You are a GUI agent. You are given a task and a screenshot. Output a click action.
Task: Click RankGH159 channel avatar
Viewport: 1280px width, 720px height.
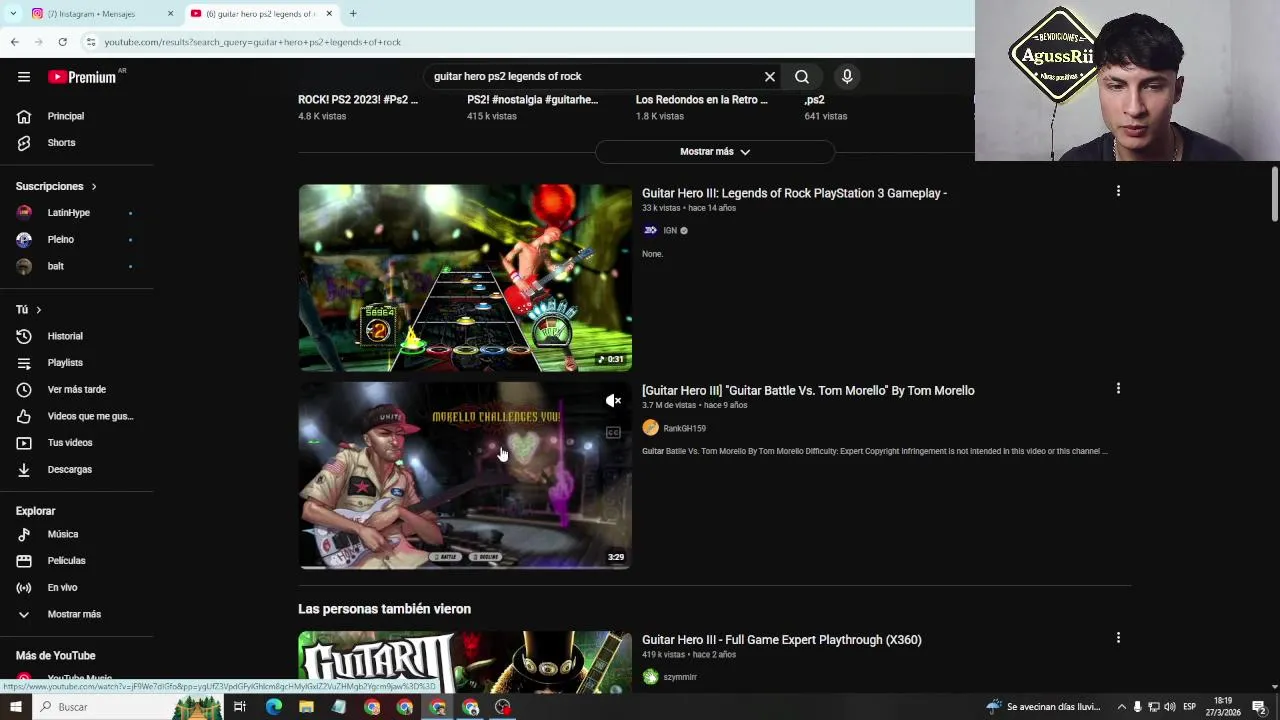click(x=650, y=428)
